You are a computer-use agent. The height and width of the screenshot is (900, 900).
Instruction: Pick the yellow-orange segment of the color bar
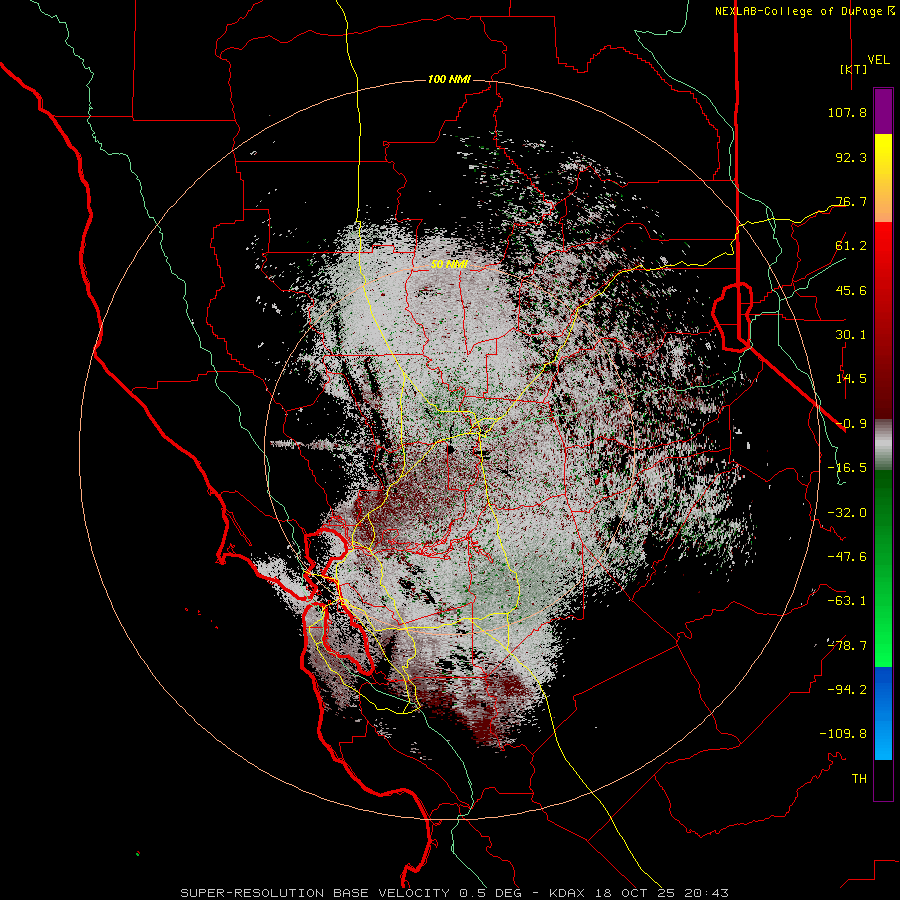[x=883, y=178]
